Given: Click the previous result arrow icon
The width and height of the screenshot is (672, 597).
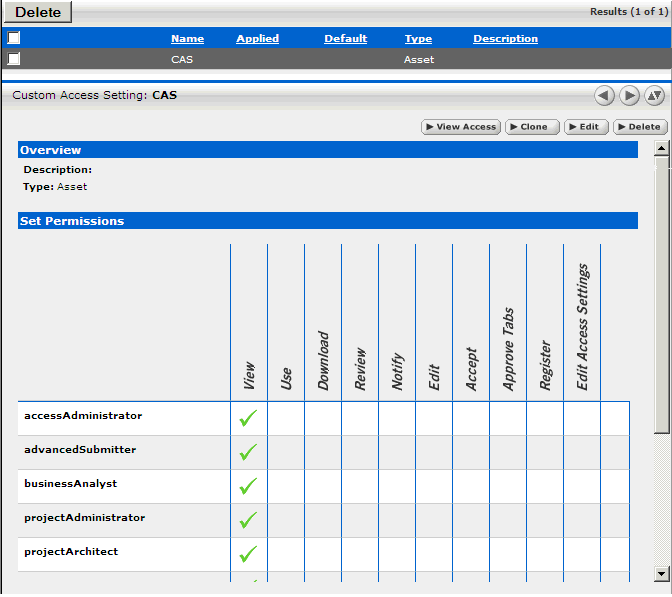Looking at the screenshot, I should pos(604,95).
